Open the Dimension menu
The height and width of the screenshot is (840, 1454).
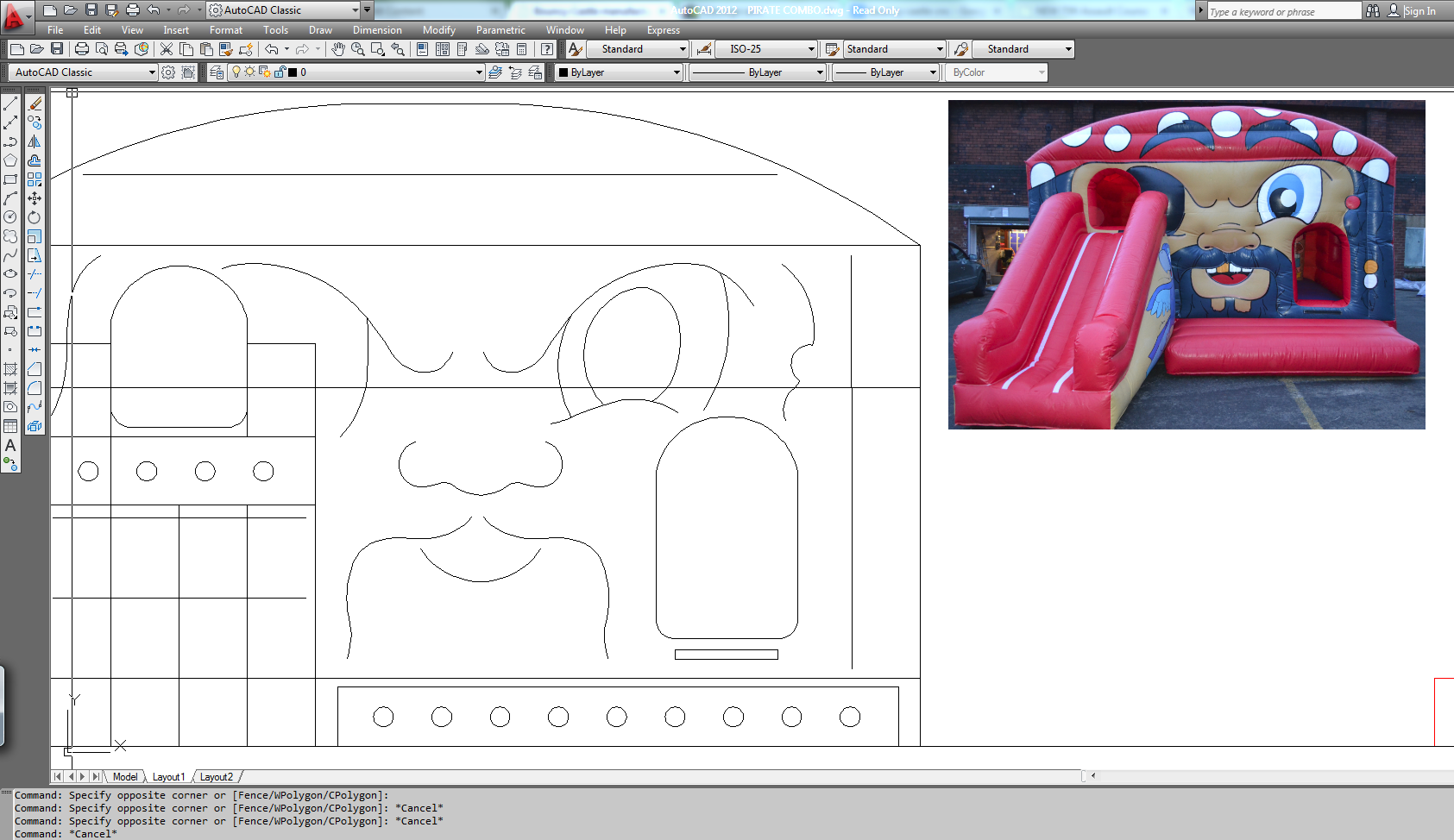(376, 30)
